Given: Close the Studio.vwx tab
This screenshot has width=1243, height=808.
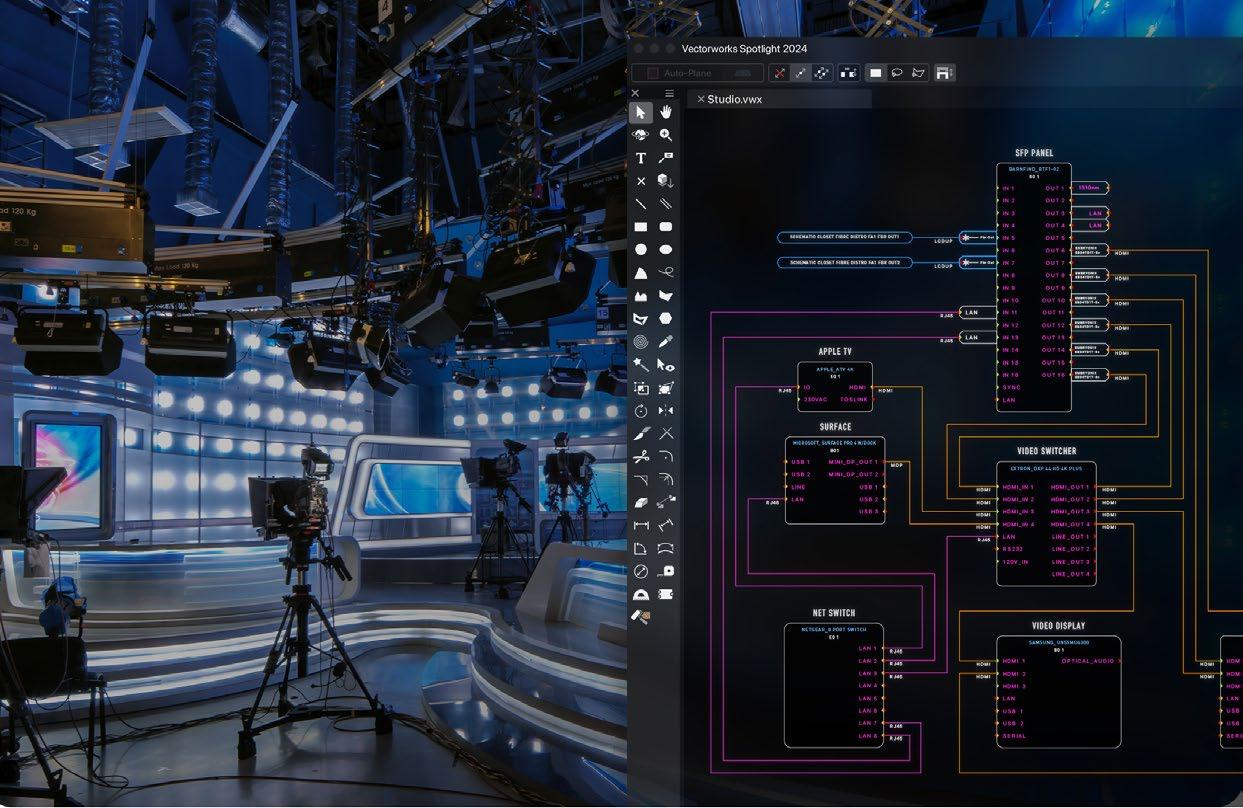Looking at the screenshot, I should pyautogui.click(x=700, y=99).
